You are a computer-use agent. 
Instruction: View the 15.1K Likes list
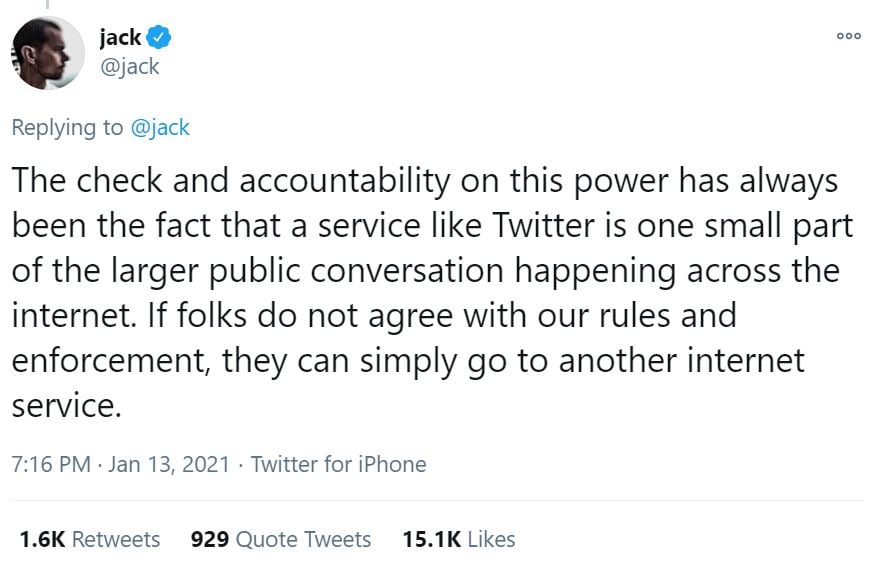click(x=458, y=539)
